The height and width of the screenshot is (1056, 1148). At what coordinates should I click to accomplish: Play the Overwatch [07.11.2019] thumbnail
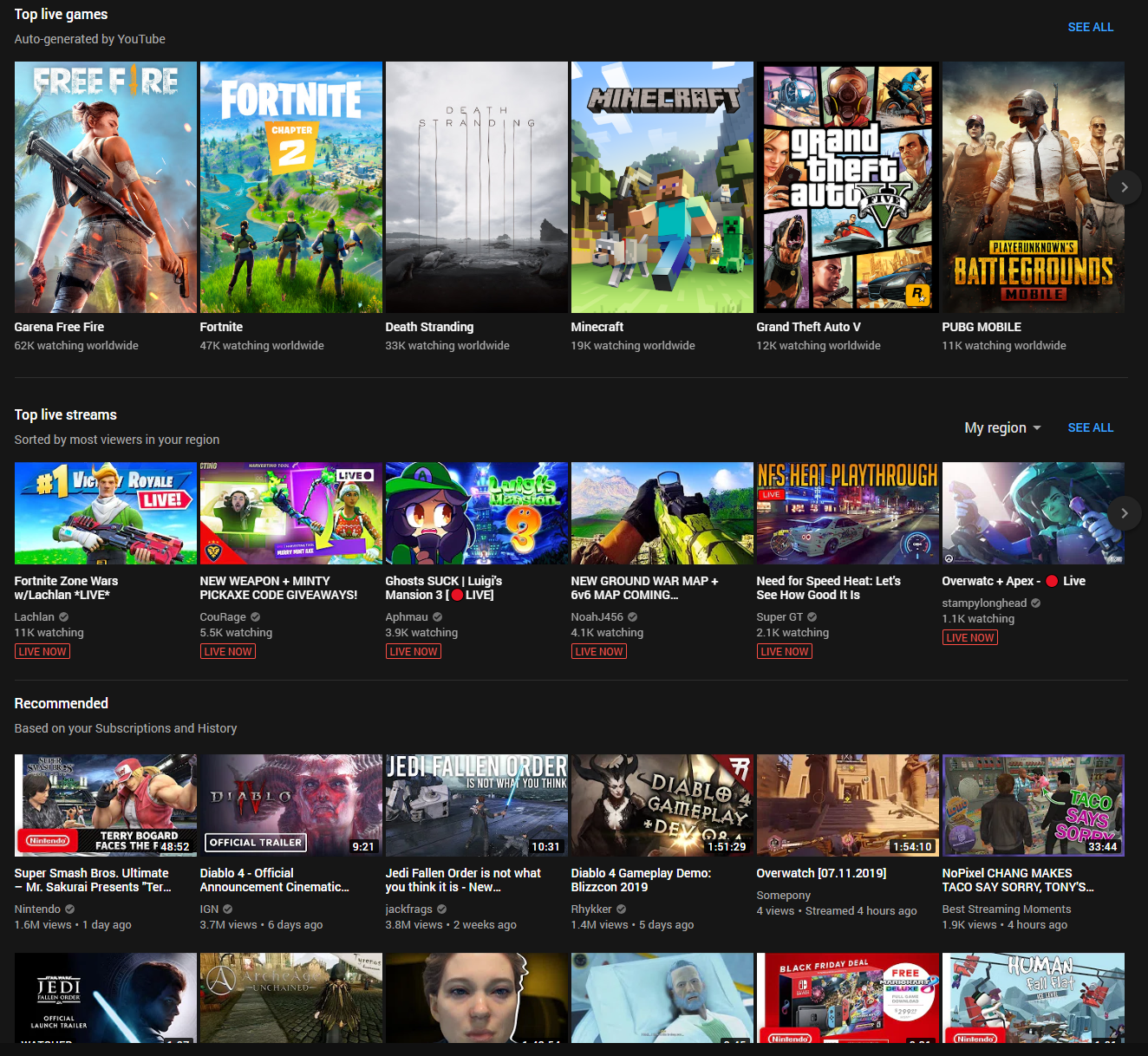848,805
